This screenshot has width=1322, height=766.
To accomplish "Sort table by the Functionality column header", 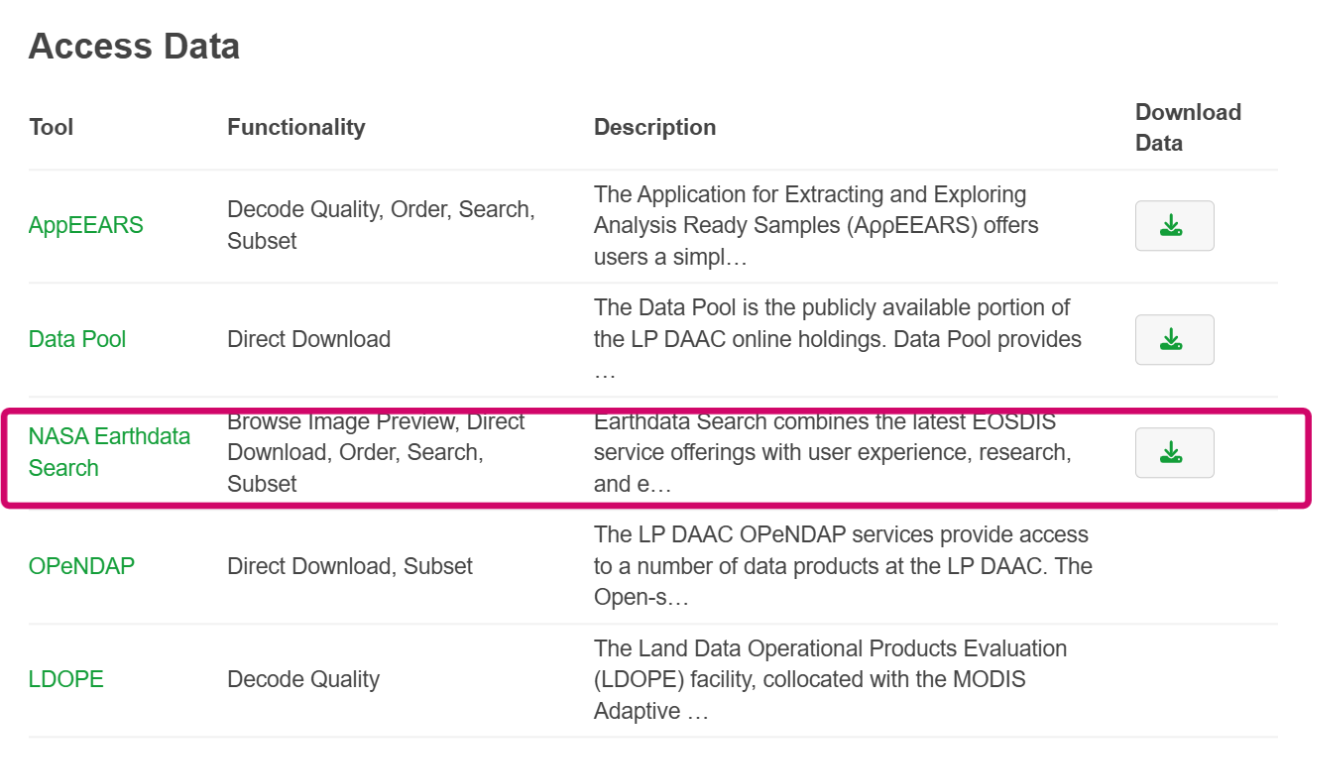I will coord(297,127).
